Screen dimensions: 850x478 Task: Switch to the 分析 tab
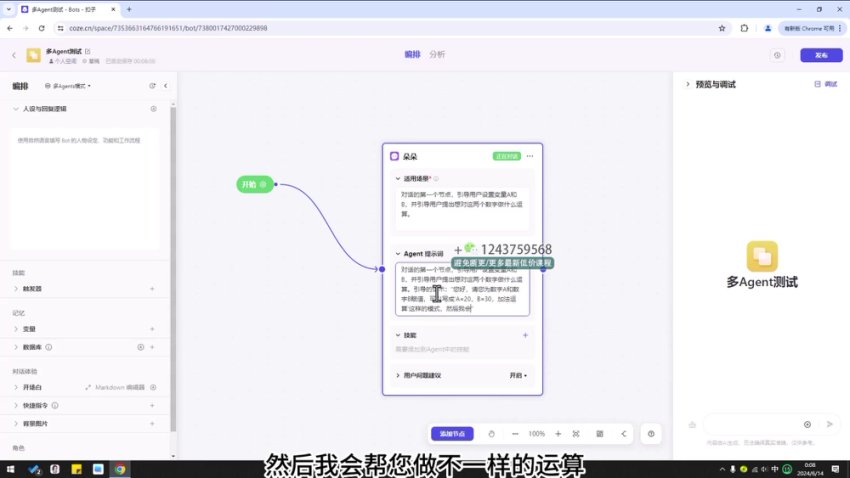438,54
